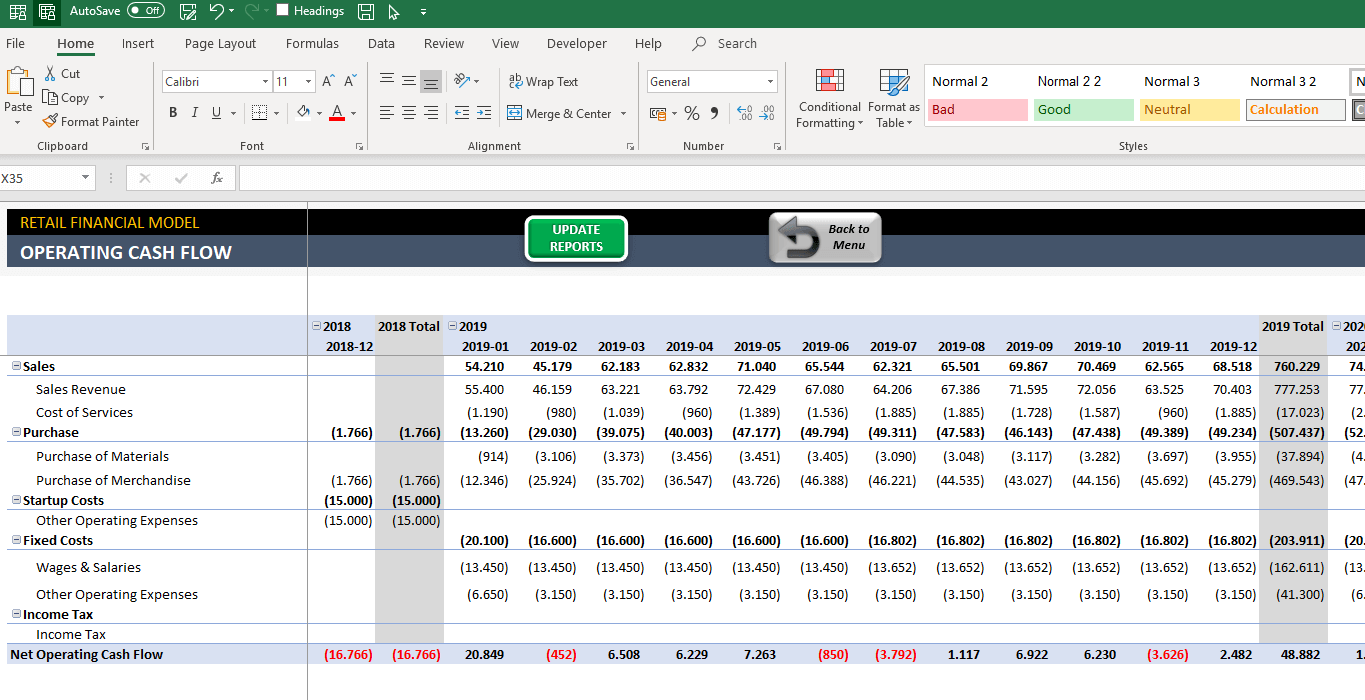Open the Paste options dropdown arrow
Image resolution: width=1365 pixels, height=700 pixels.
click(x=18, y=123)
